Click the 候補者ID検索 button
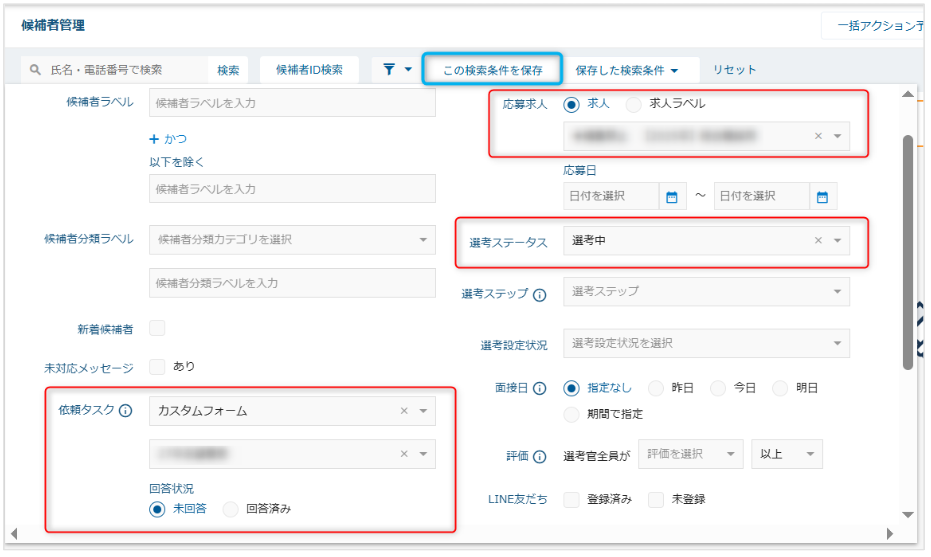The width and height of the screenshot is (931, 557). 309,70
